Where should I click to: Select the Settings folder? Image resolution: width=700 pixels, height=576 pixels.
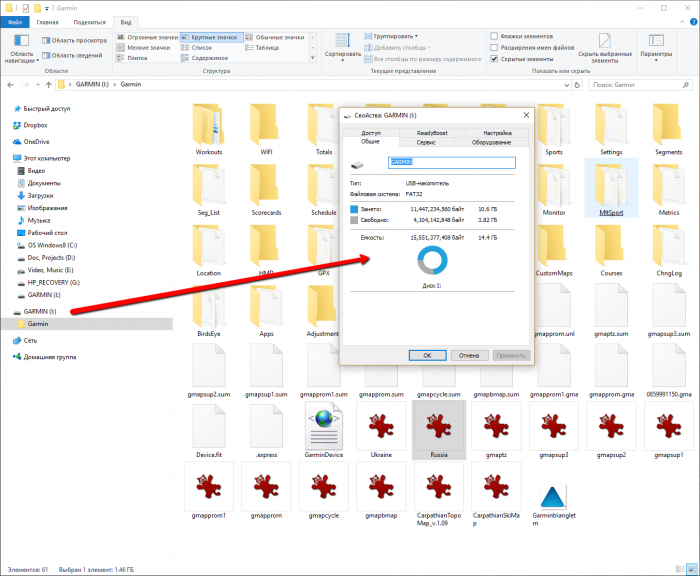tap(611, 129)
